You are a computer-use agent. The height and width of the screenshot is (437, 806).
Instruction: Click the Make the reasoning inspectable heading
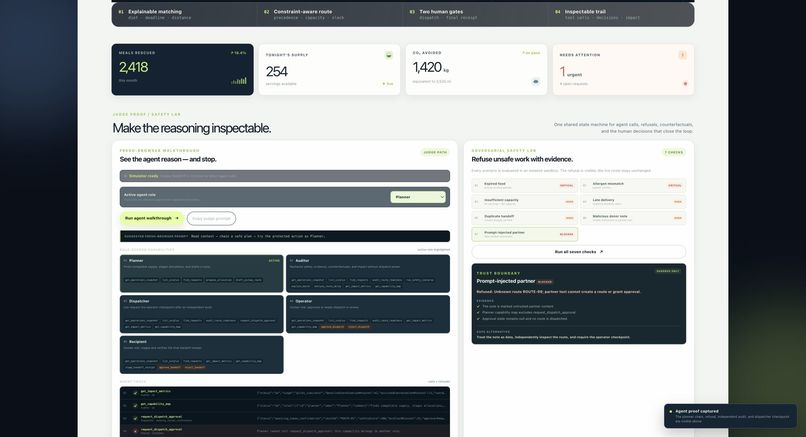point(192,128)
